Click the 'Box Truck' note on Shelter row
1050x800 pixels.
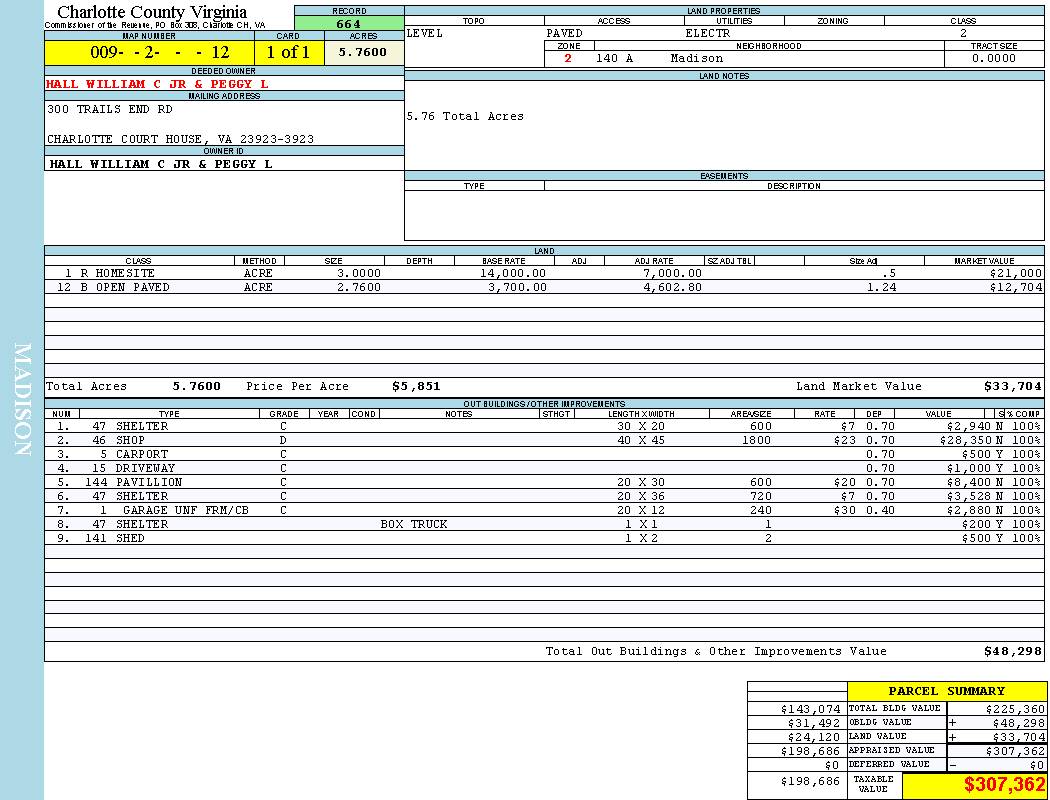pyautogui.click(x=414, y=524)
